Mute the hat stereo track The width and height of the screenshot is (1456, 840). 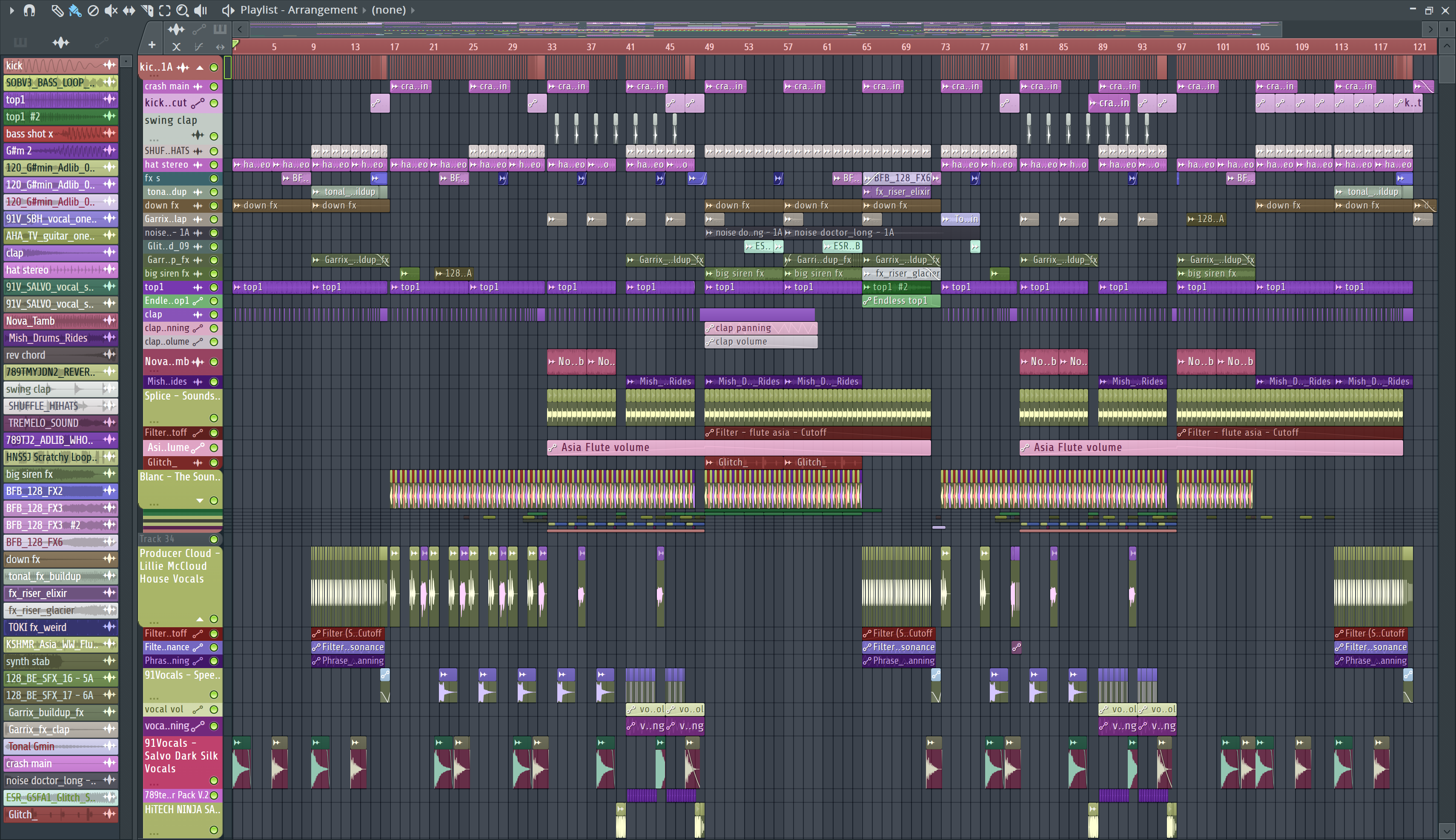[x=214, y=165]
